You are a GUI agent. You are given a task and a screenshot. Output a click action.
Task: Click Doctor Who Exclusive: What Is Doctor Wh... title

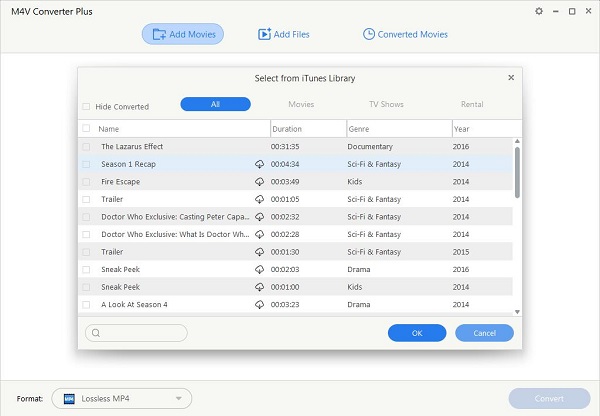pos(175,234)
